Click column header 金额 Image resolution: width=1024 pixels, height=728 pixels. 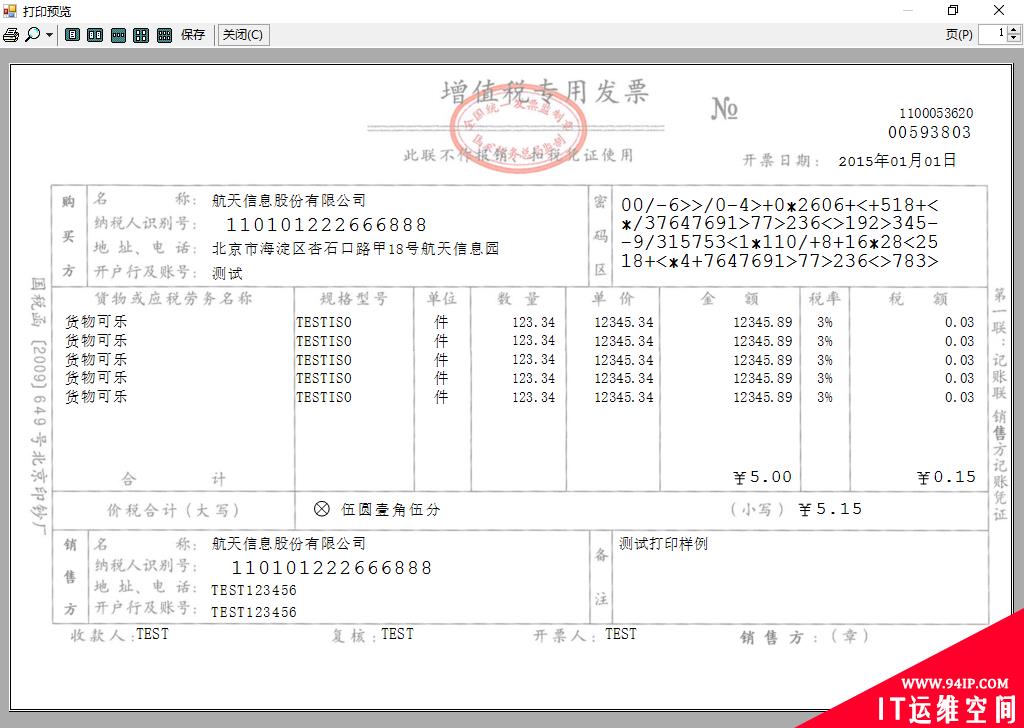click(729, 299)
